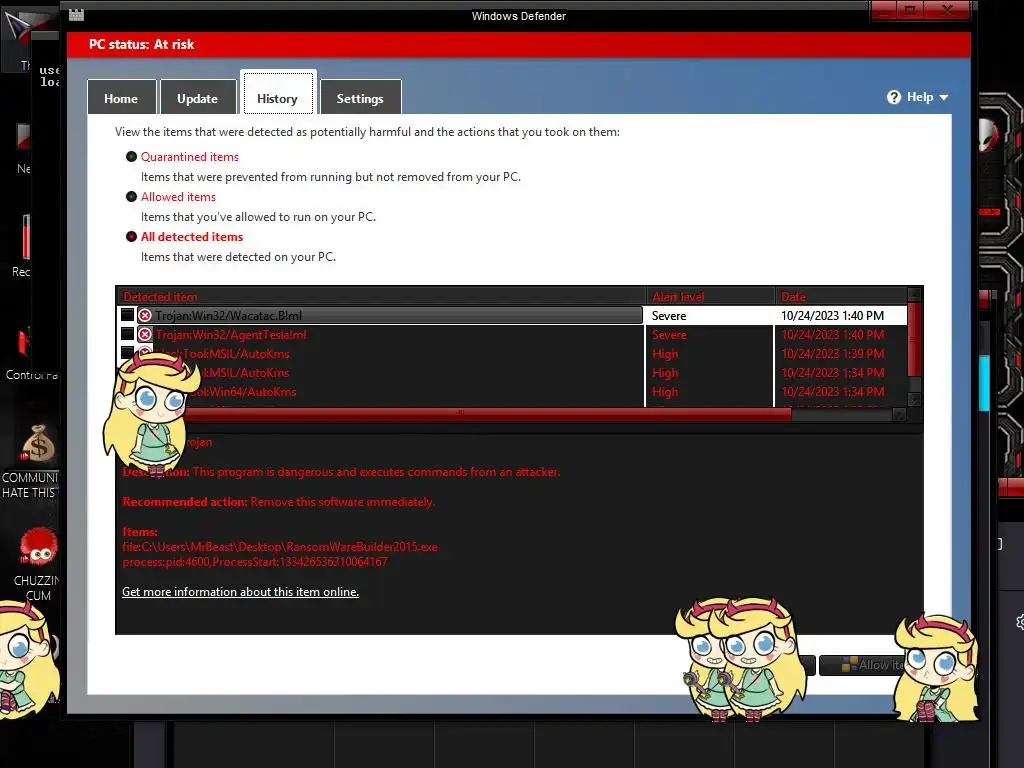Screen dimensions: 1024x768
Task: Click the list's vertical scrollbar down arrow
Action: pos(914,399)
